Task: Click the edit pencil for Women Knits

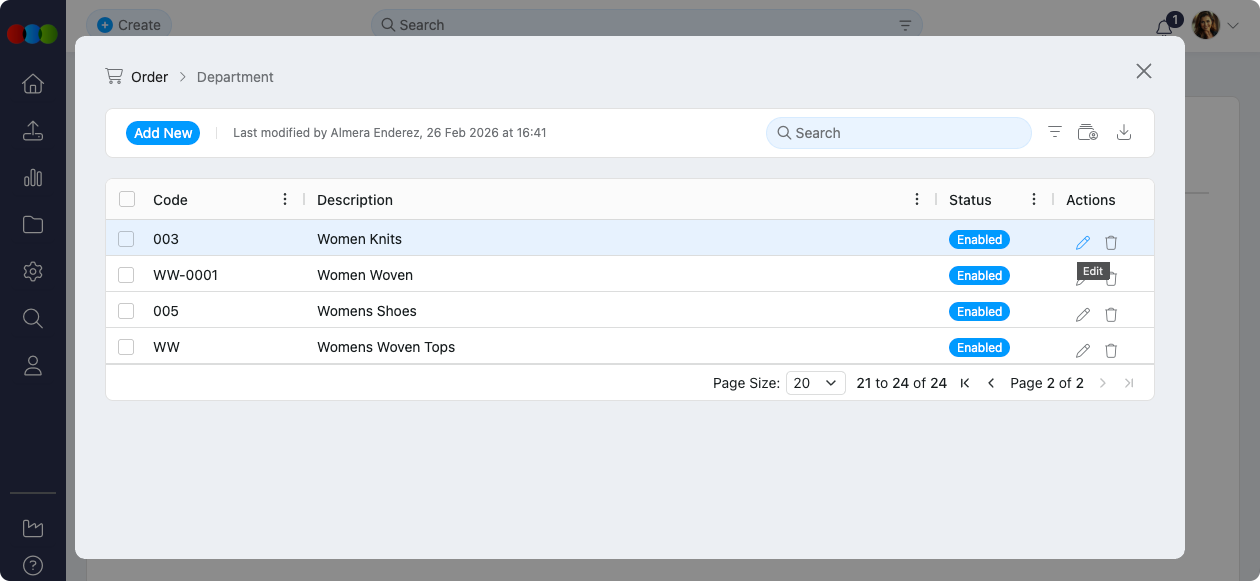Action: tap(1082, 242)
